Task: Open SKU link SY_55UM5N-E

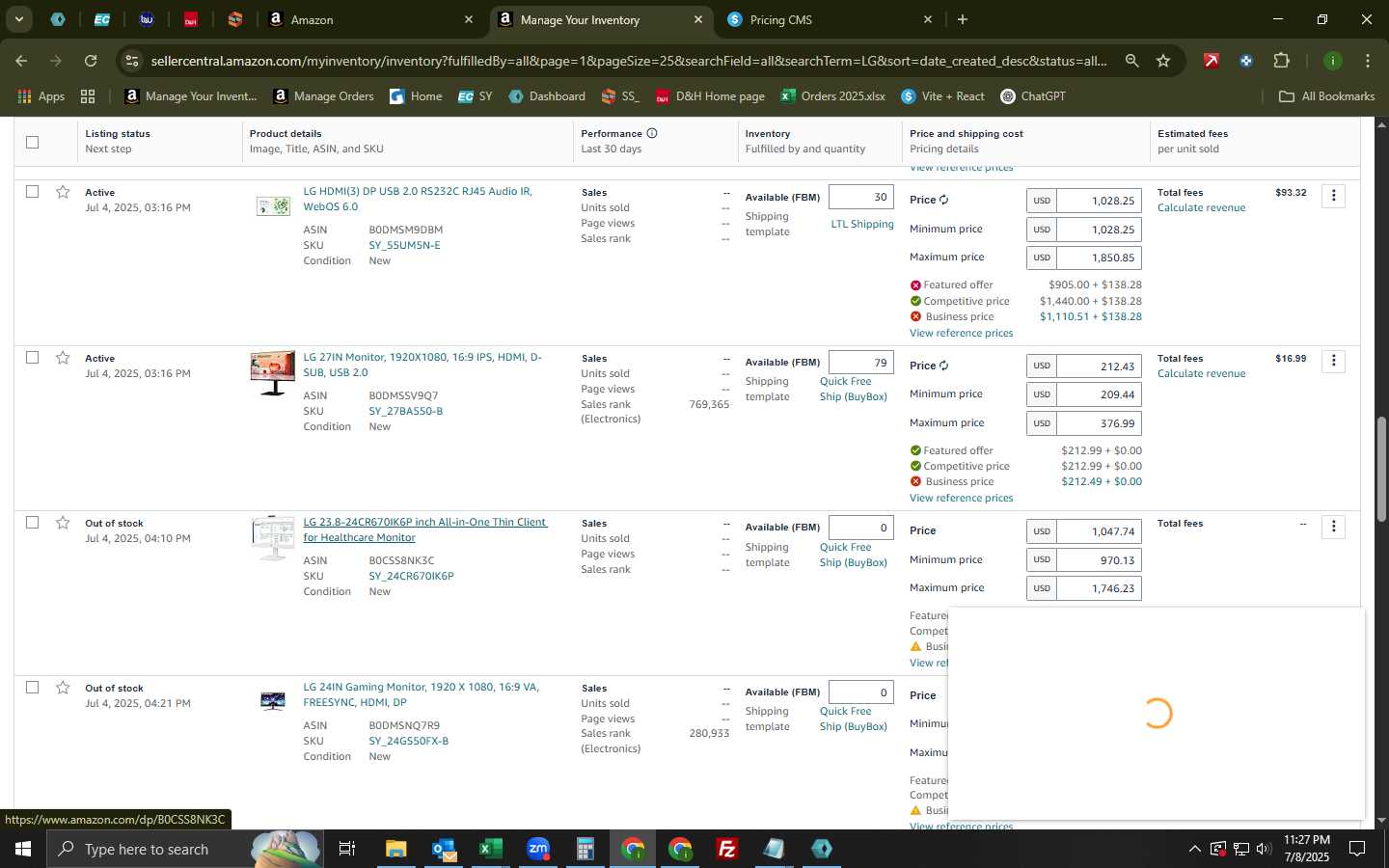Action: tap(404, 245)
